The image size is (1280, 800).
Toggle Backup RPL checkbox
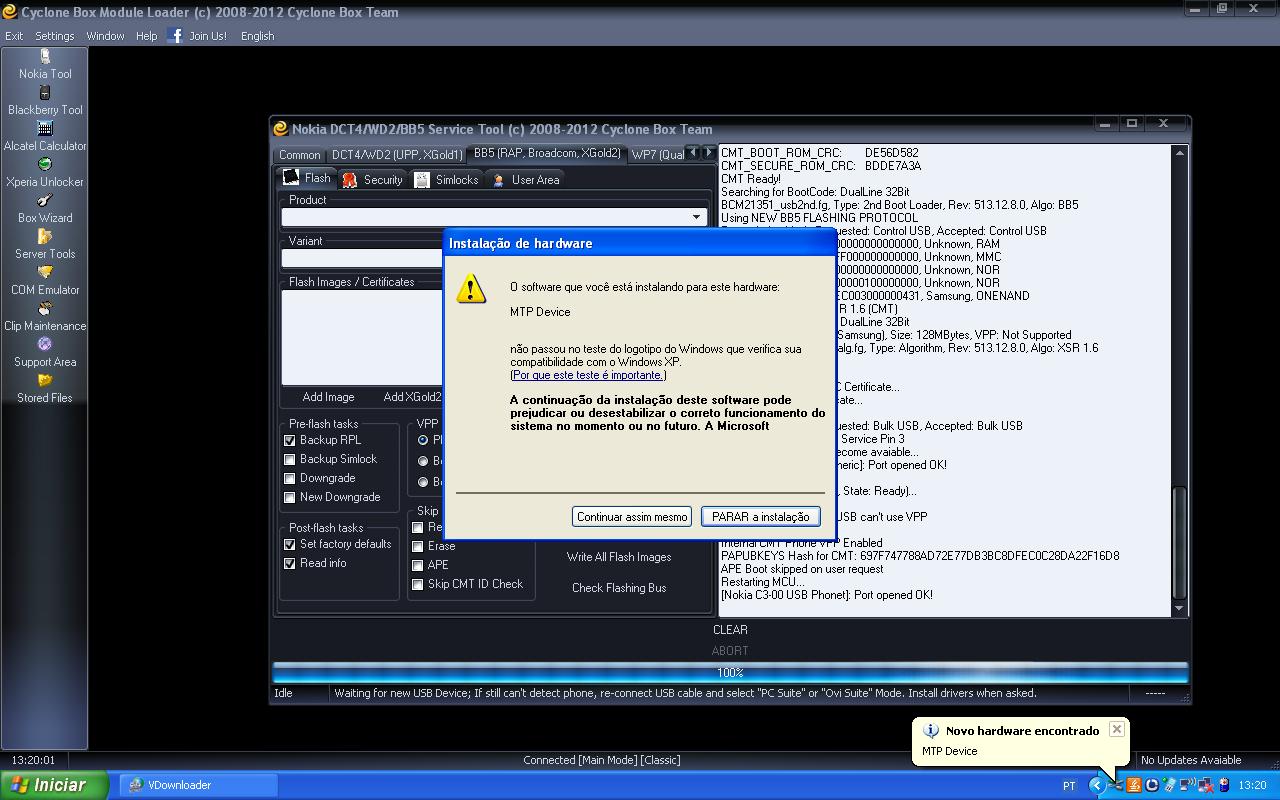290,440
